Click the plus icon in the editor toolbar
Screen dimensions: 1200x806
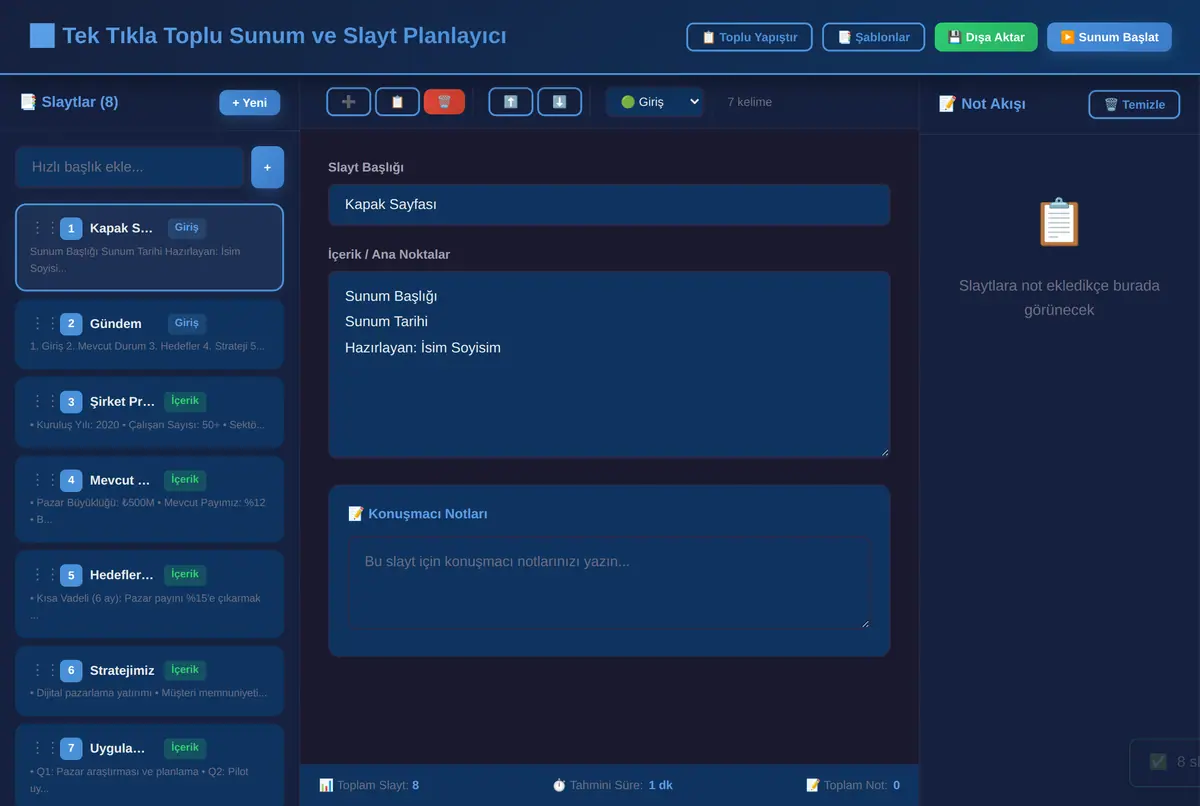pos(348,102)
